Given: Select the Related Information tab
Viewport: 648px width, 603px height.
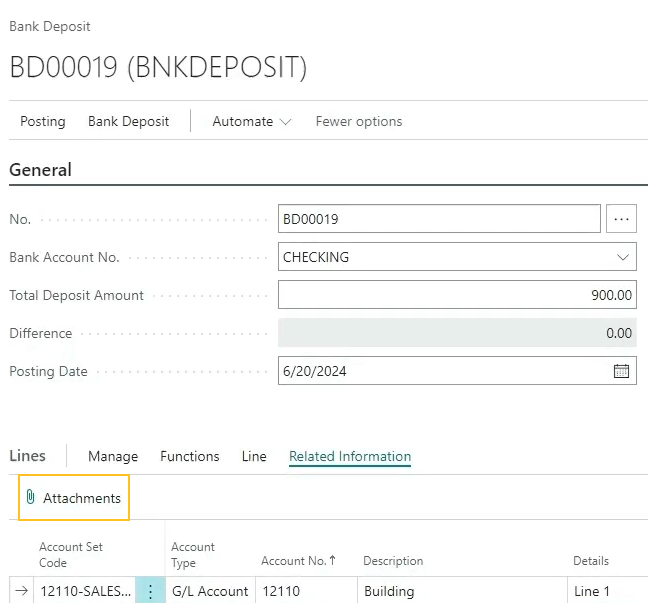Looking at the screenshot, I should 349,456.
